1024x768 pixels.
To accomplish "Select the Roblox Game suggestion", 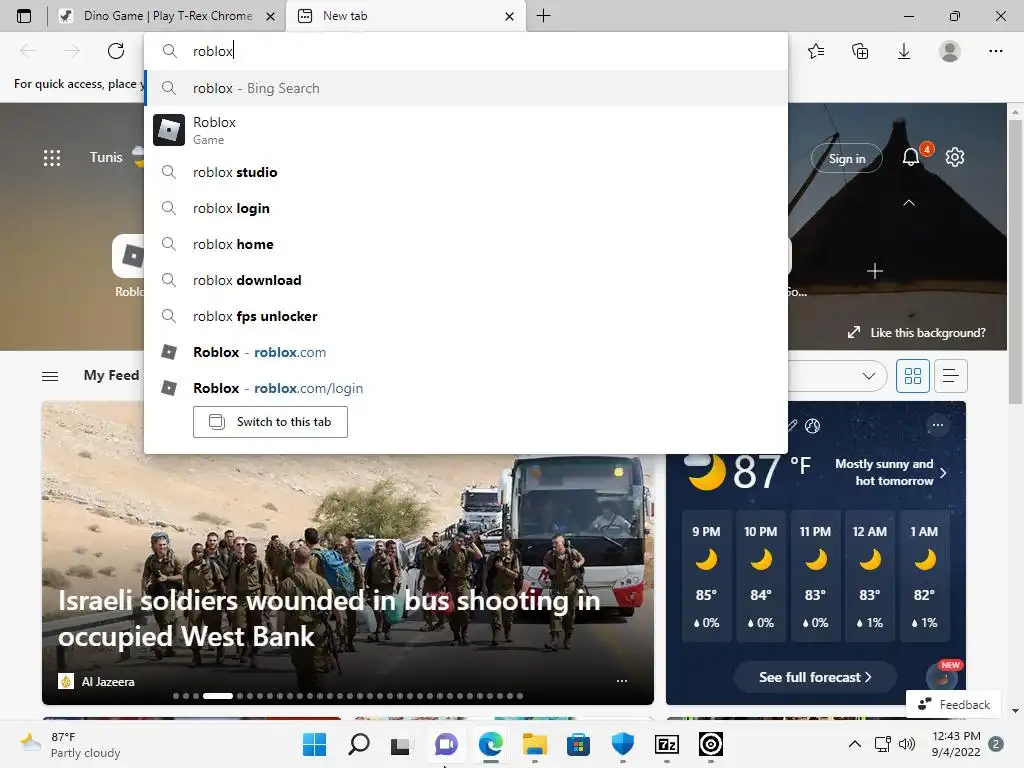I will [466, 130].
